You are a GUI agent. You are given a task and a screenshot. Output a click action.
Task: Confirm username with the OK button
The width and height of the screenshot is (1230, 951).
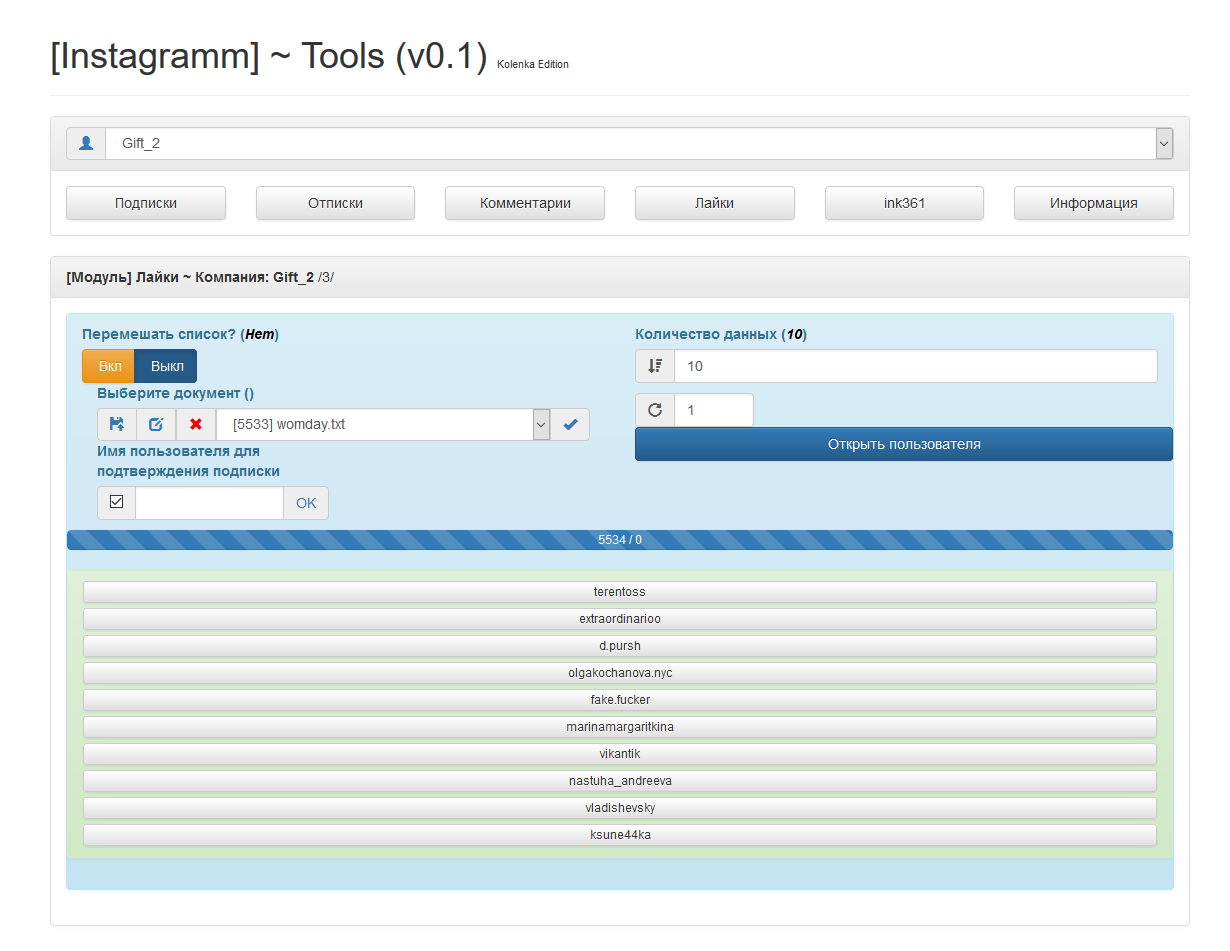click(306, 503)
